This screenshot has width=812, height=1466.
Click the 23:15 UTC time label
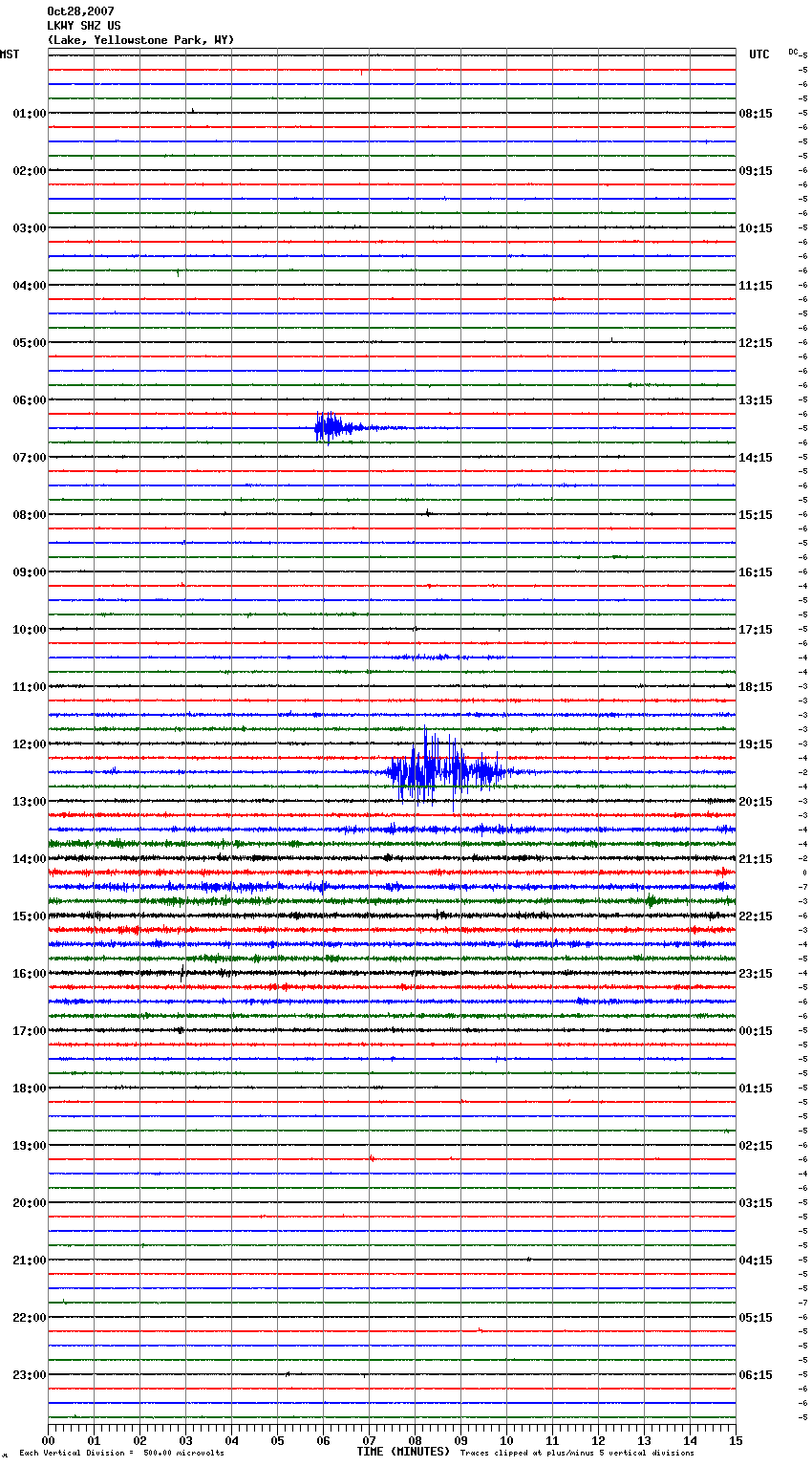pyautogui.click(x=756, y=974)
